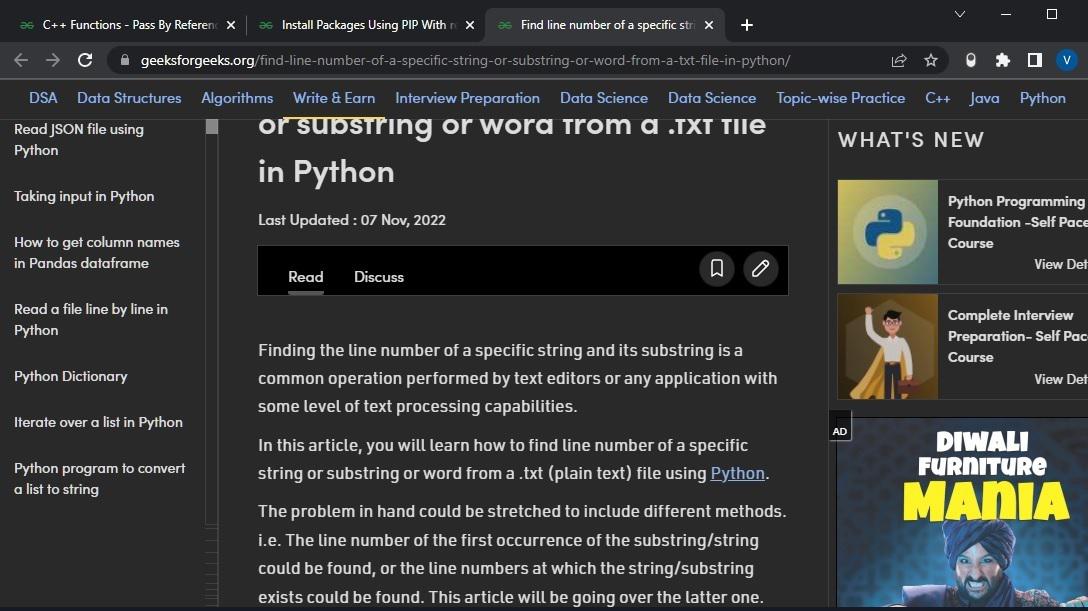Click the address bar URL
Screen dimensions: 1088x611
point(465,60)
